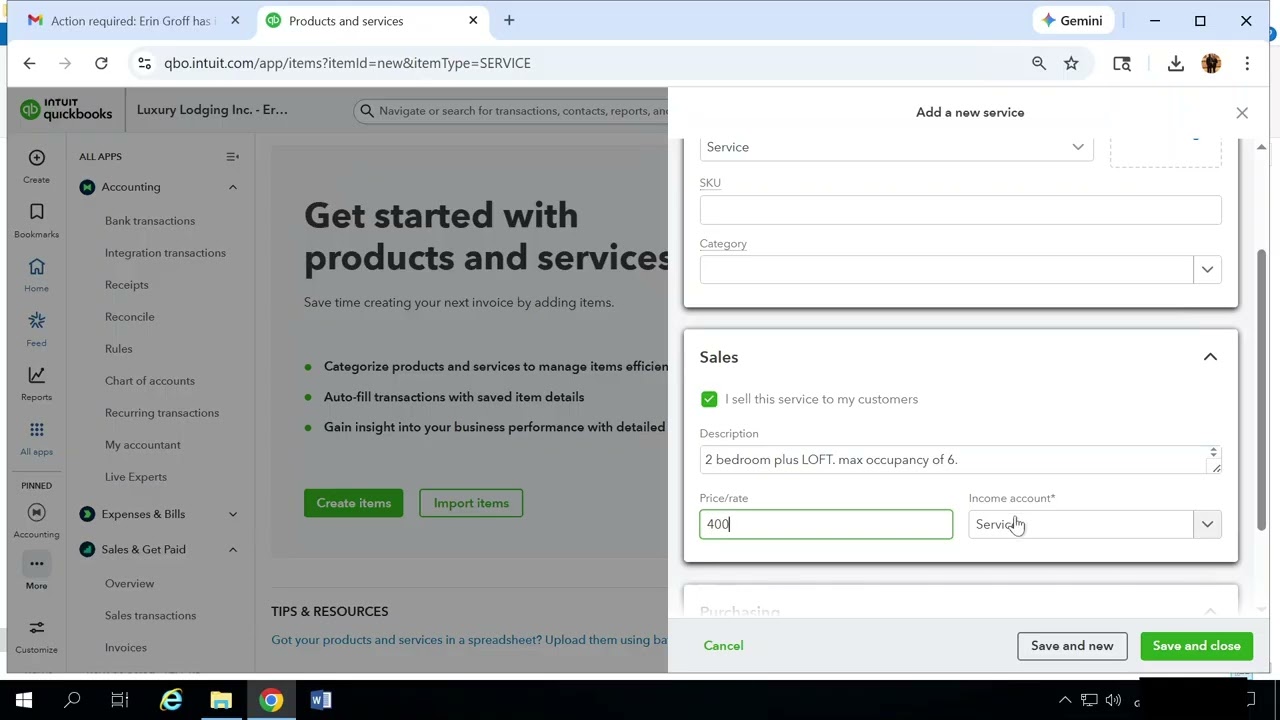Click the QuickBooks logo

point(66,110)
